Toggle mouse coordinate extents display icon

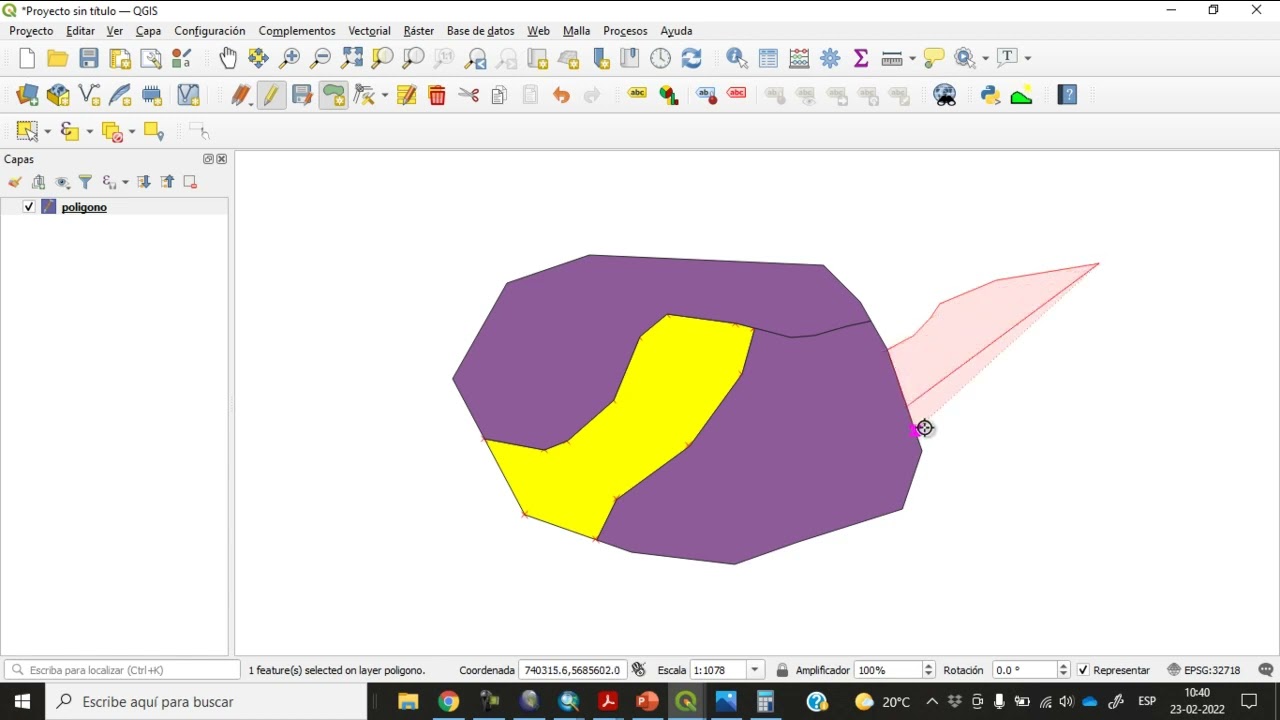[x=639, y=670]
